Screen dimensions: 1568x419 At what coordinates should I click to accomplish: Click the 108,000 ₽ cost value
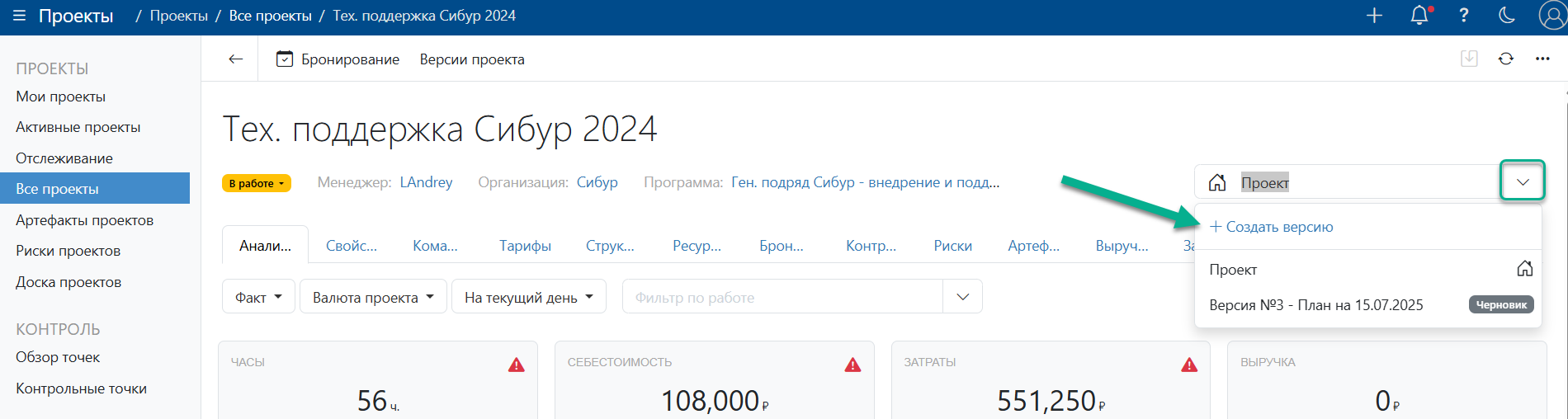(715, 401)
